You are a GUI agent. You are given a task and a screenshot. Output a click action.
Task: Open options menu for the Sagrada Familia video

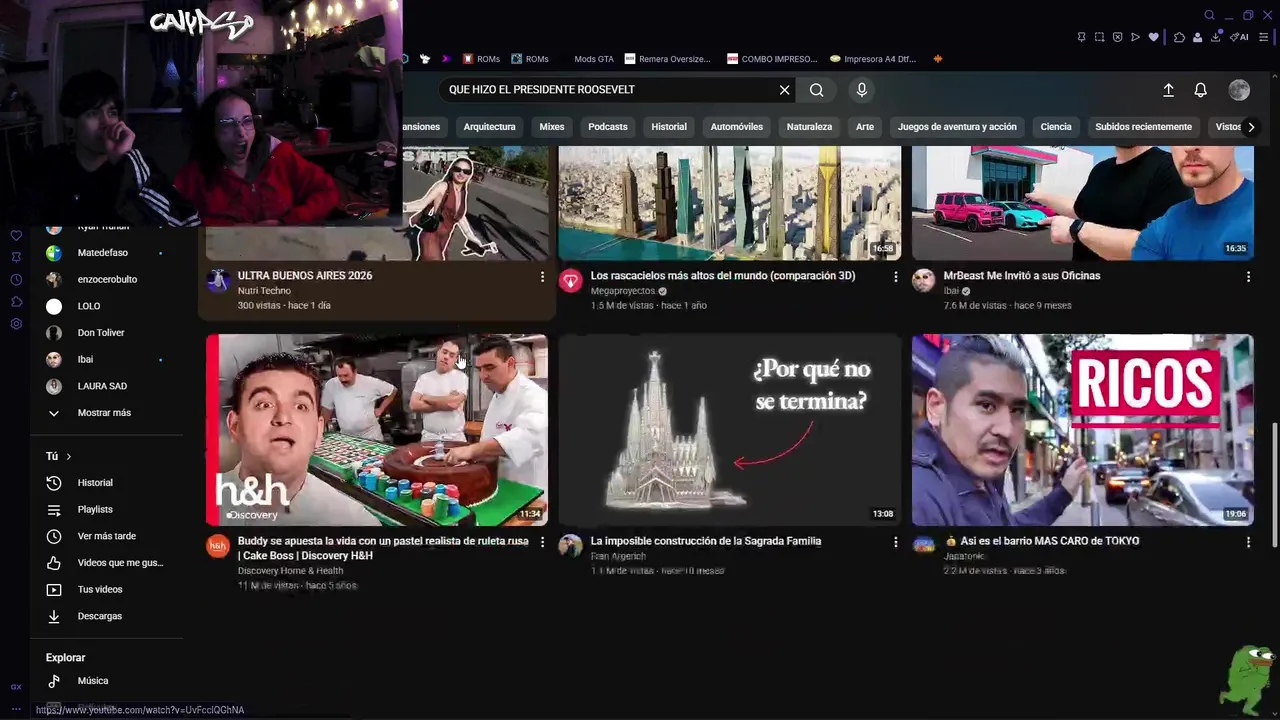tap(896, 542)
